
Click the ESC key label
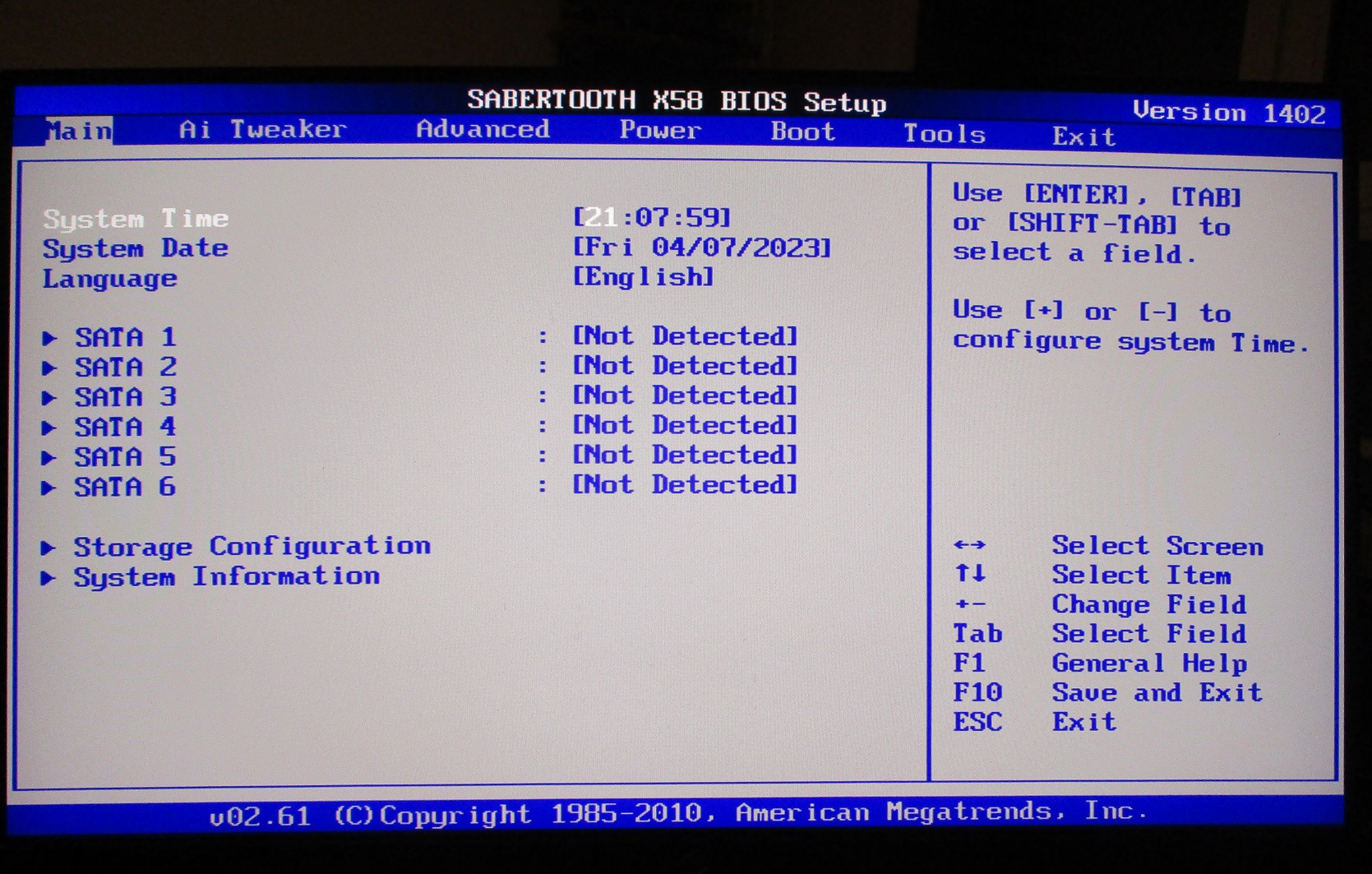977,722
